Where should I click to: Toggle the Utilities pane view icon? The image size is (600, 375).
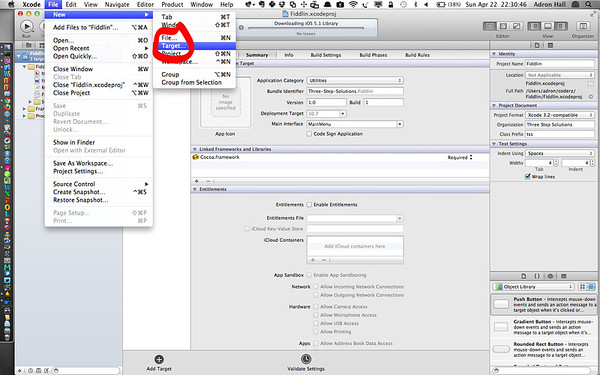(561, 26)
